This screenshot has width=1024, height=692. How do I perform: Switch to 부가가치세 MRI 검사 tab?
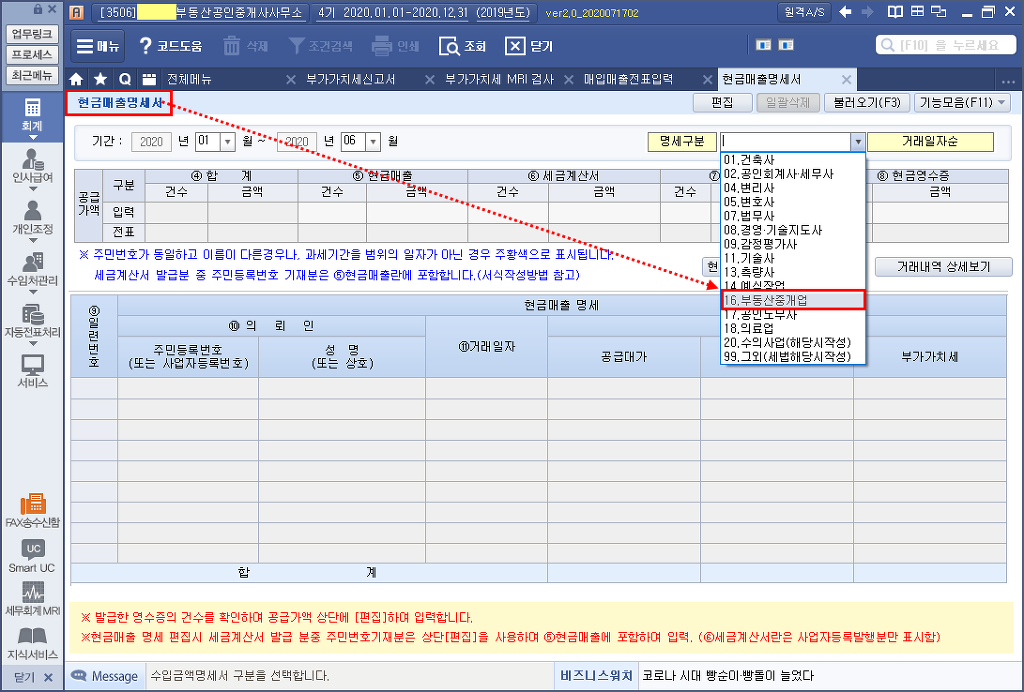click(x=499, y=80)
